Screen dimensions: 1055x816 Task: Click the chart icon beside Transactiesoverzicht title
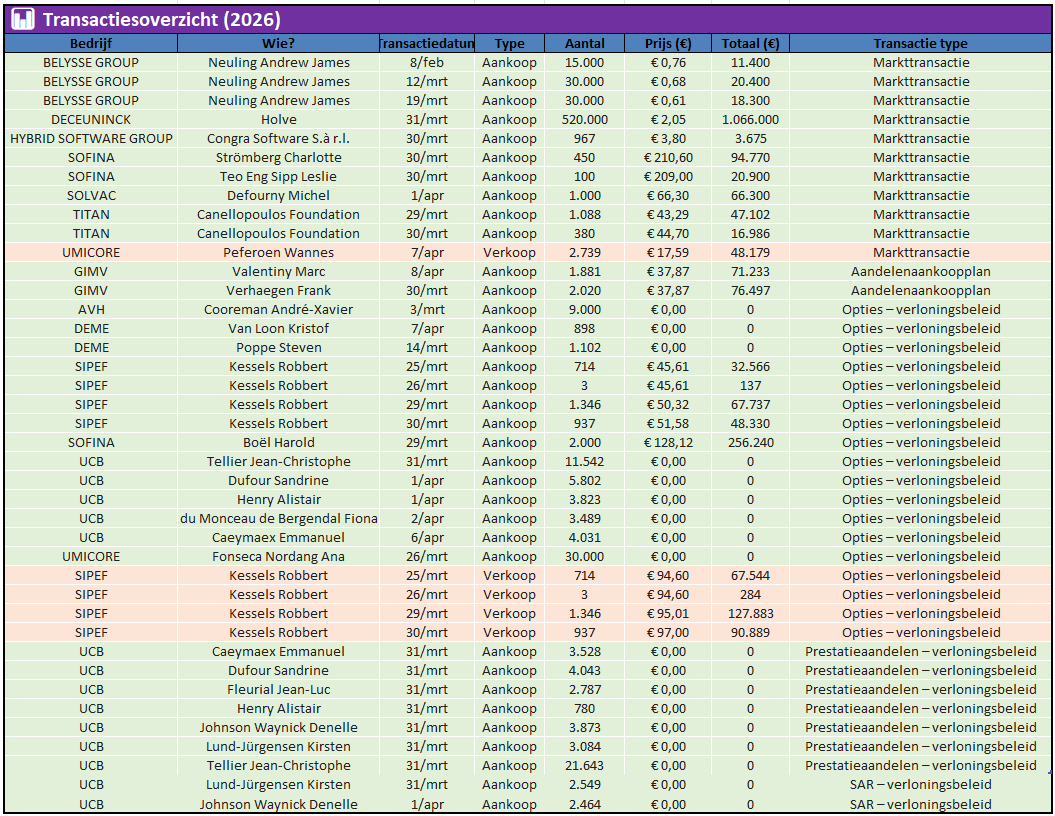pyautogui.click(x=23, y=20)
